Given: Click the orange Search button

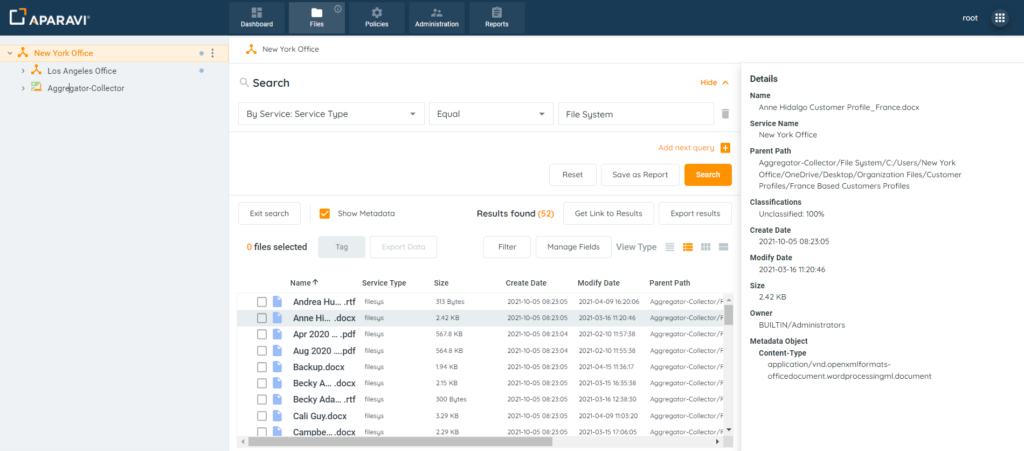Looking at the screenshot, I should (x=707, y=175).
